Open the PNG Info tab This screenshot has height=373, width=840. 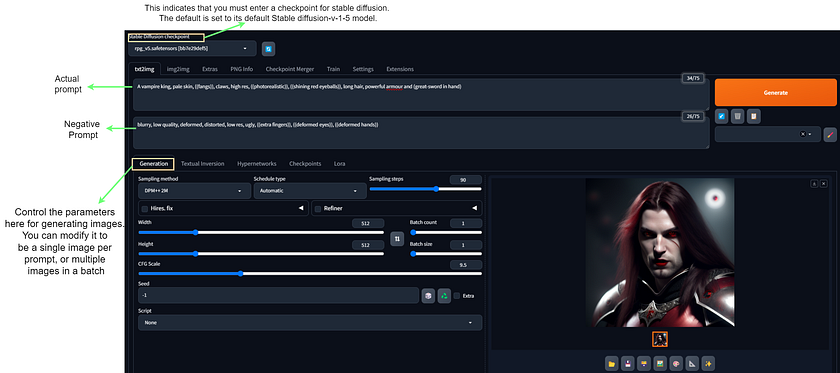click(x=242, y=69)
